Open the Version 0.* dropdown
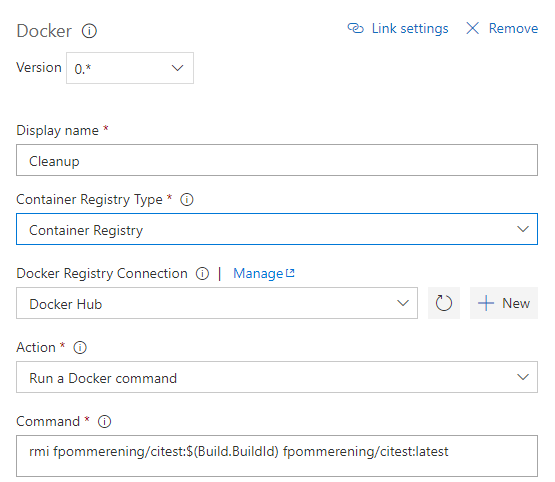This screenshot has height=482, width=555. [x=130, y=68]
